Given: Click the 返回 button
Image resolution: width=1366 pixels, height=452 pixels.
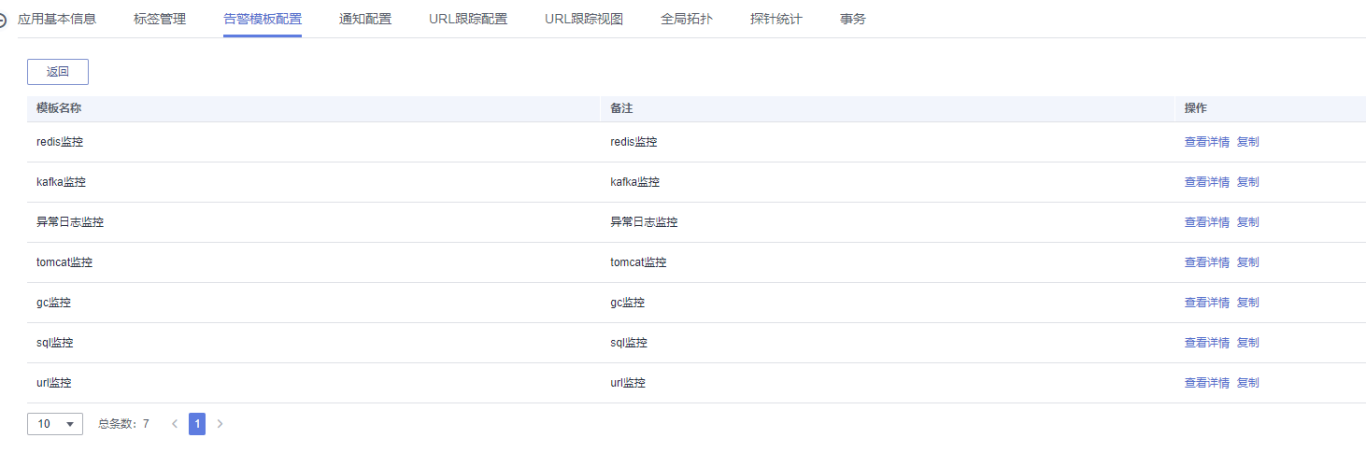Looking at the screenshot, I should [x=58, y=72].
